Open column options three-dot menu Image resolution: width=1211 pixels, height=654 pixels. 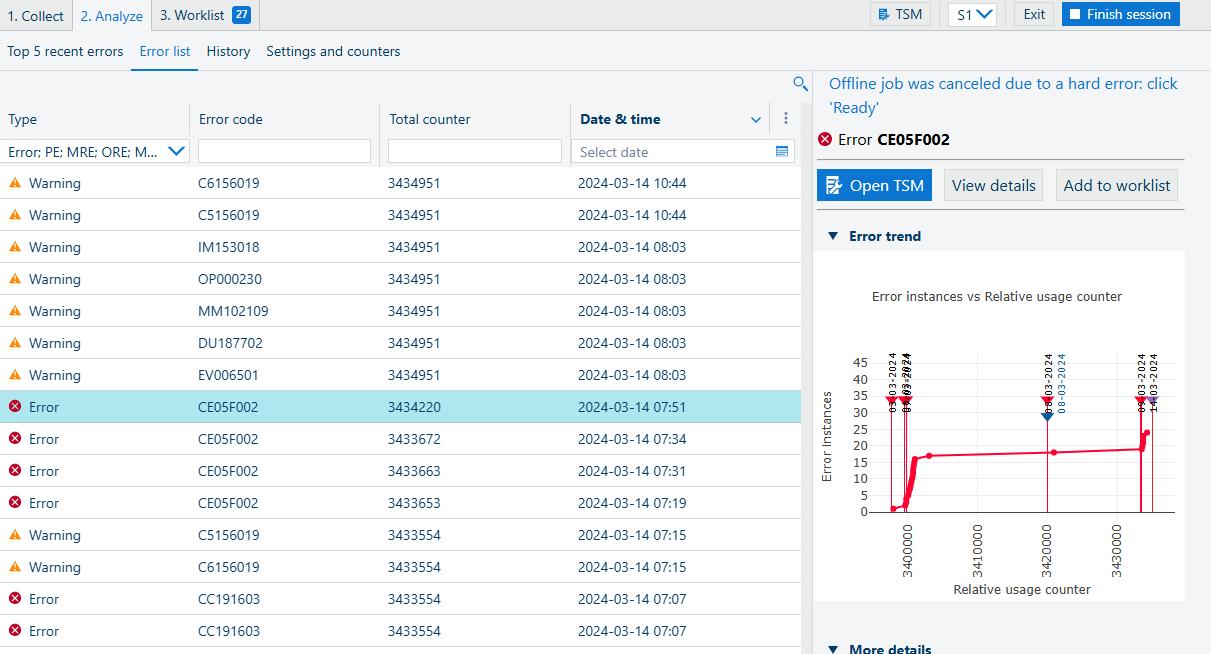pos(786,119)
